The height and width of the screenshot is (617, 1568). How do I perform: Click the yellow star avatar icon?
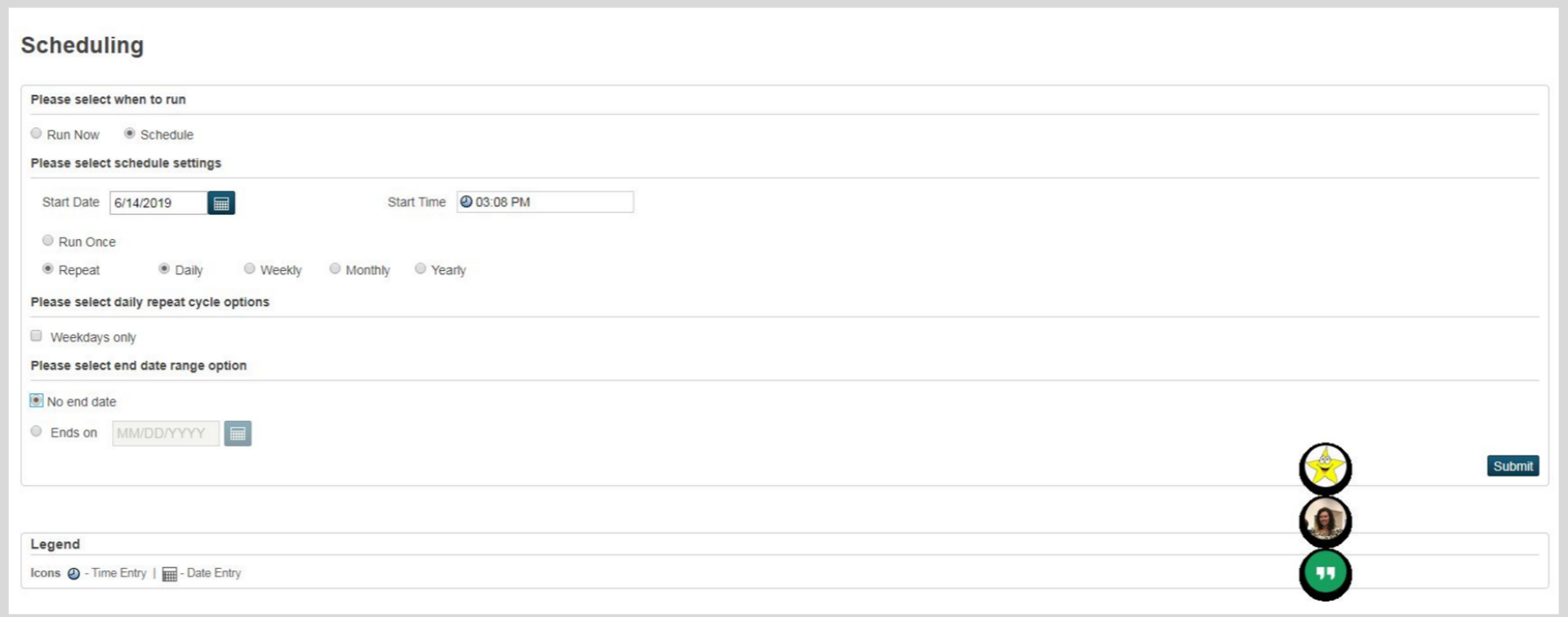point(1325,468)
